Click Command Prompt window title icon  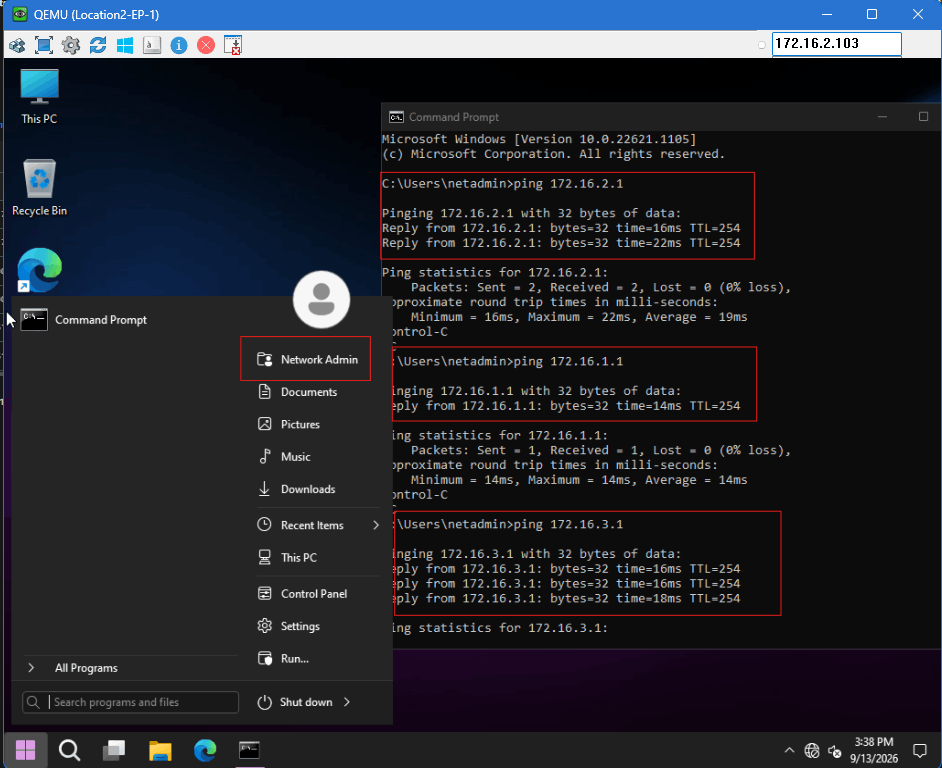tap(397, 117)
